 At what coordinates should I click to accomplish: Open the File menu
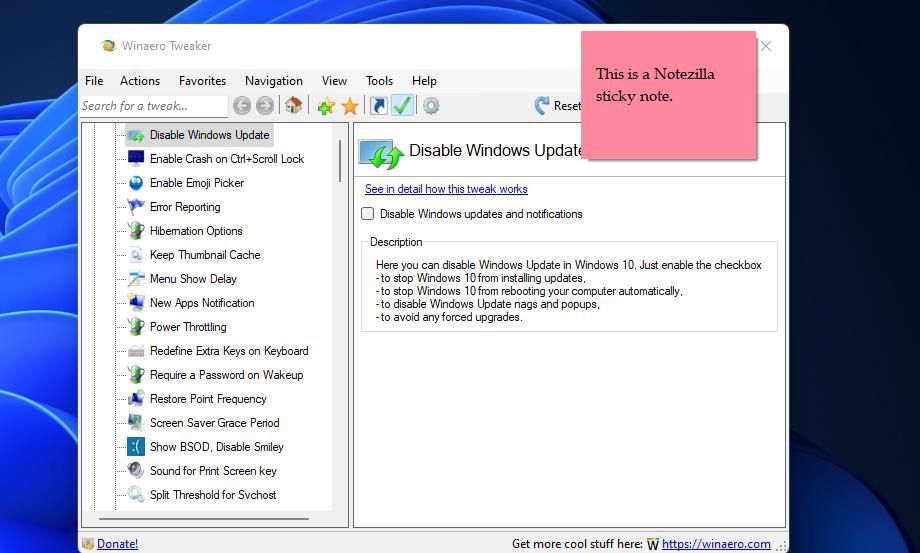click(94, 81)
